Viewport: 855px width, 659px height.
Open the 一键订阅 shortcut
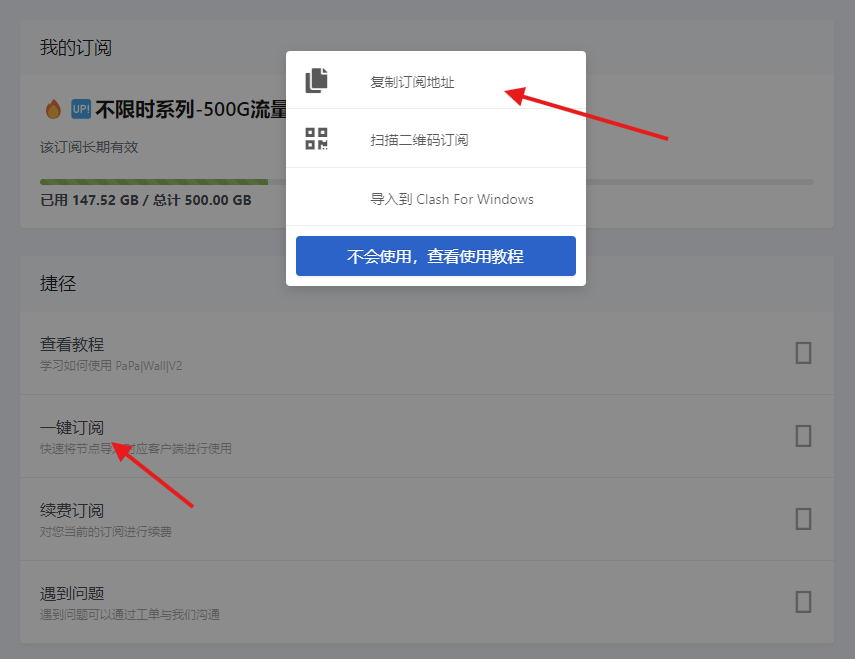72,427
